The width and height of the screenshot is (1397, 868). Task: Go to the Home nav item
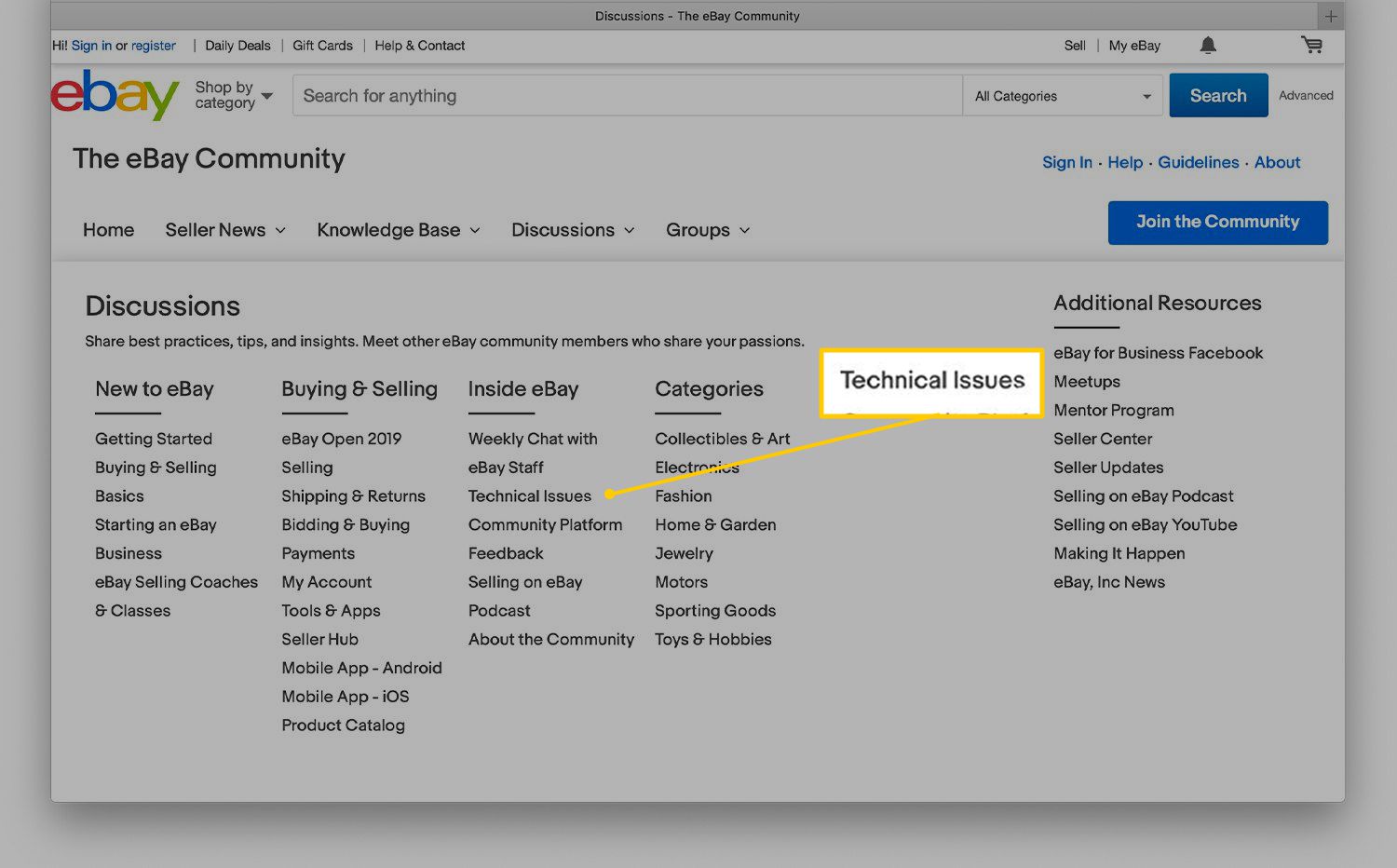tap(108, 230)
